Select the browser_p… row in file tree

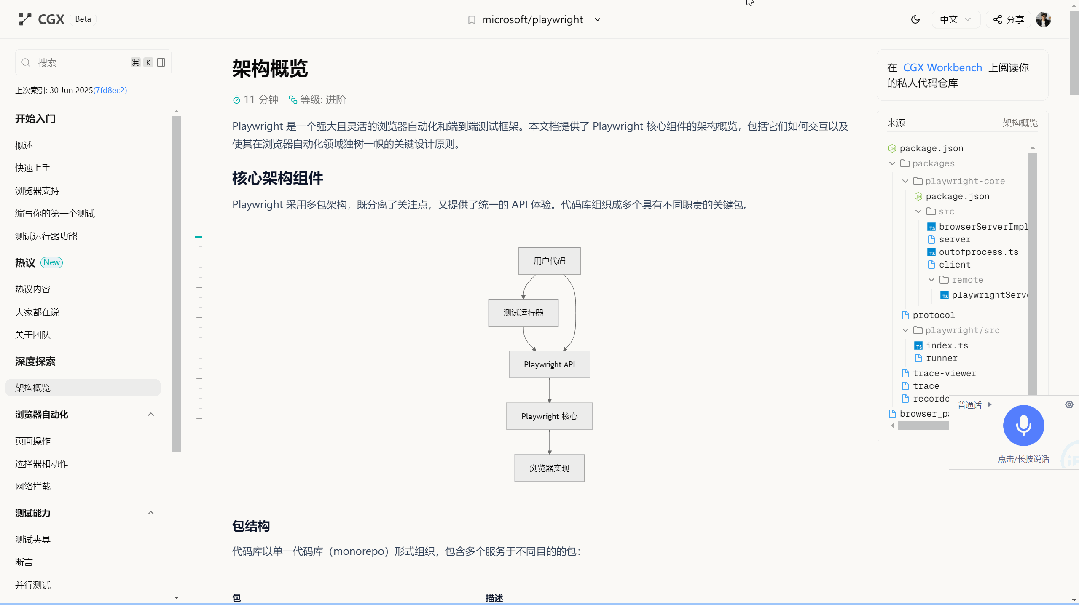click(919, 414)
